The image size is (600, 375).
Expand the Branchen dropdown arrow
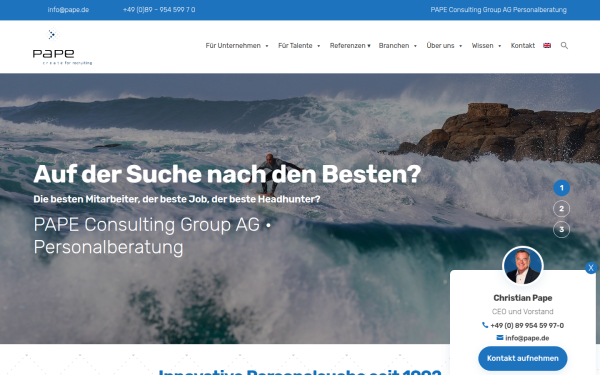click(x=415, y=46)
